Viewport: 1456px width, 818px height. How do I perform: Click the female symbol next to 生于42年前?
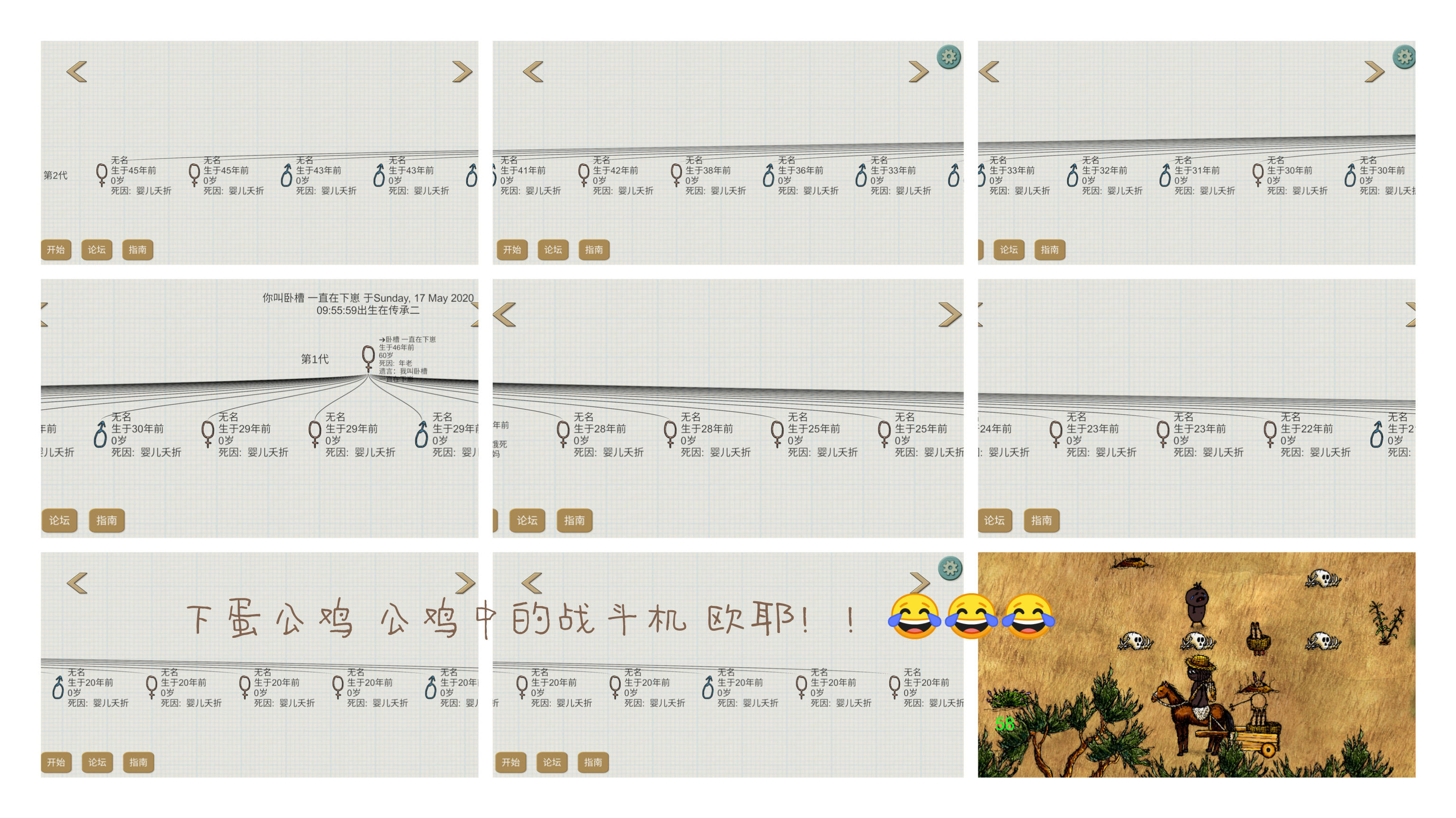pyautogui.click(x=583, y=175)
